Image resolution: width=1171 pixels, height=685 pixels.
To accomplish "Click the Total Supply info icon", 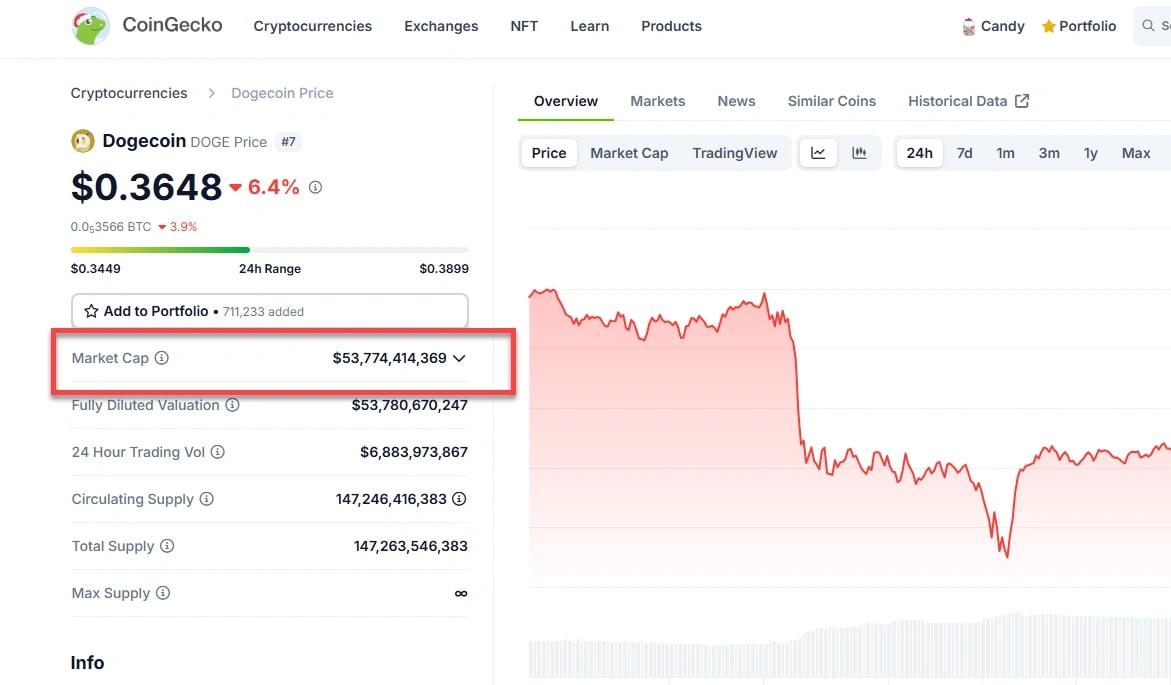I will (x=167, y=546).
